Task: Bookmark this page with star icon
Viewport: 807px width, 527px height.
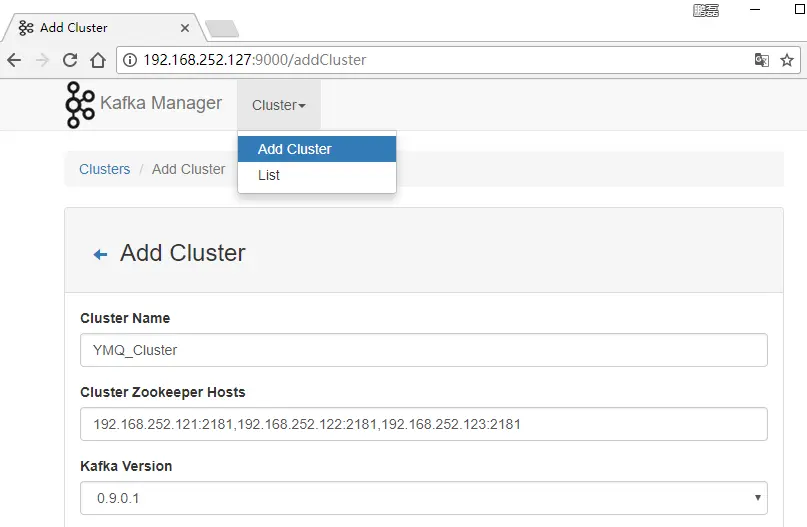Action: tap(787, 60)
